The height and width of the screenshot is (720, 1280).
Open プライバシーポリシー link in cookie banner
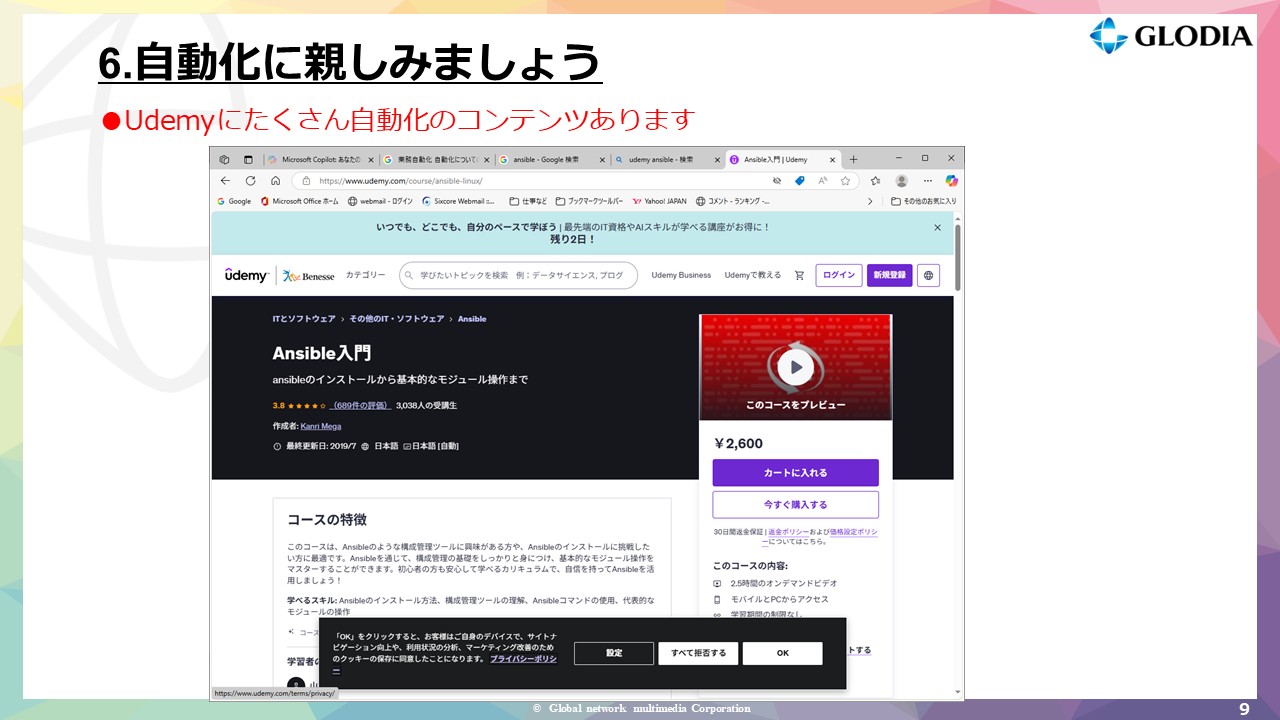click(x=524, y=659)
